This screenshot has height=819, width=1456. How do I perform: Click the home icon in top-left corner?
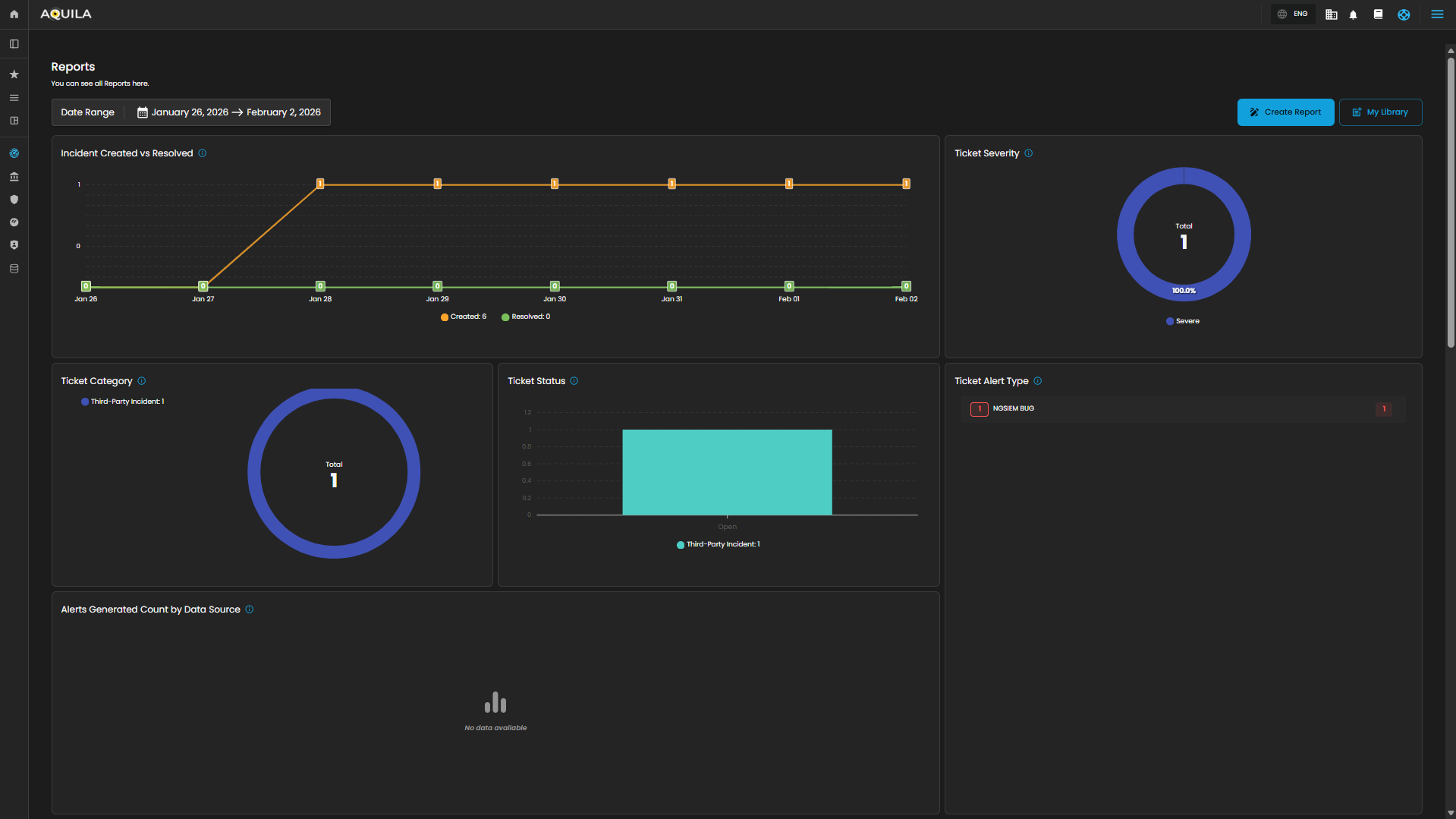14,14
